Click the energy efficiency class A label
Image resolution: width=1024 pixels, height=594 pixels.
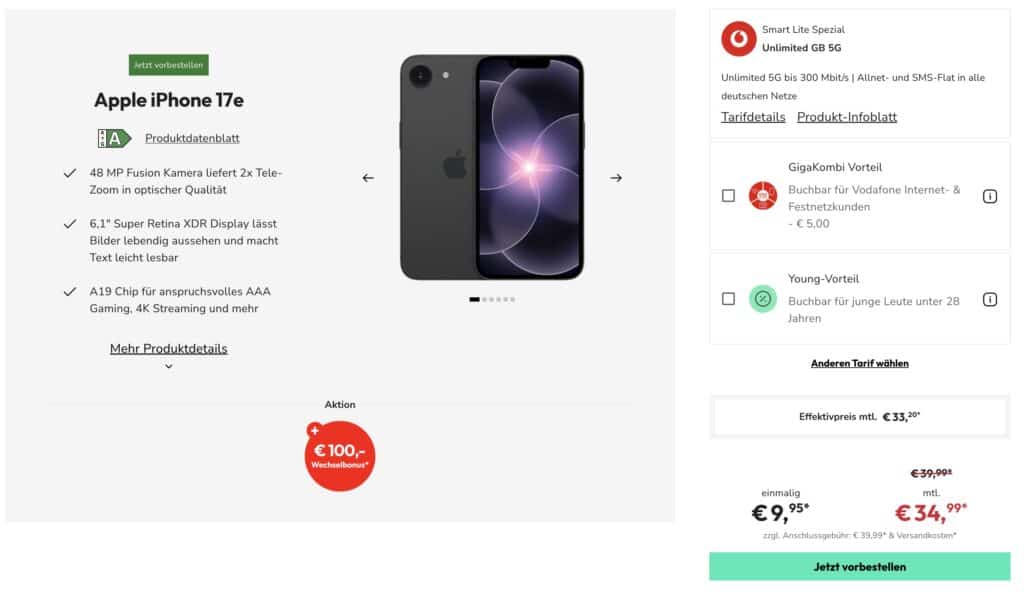click(114, 139)
